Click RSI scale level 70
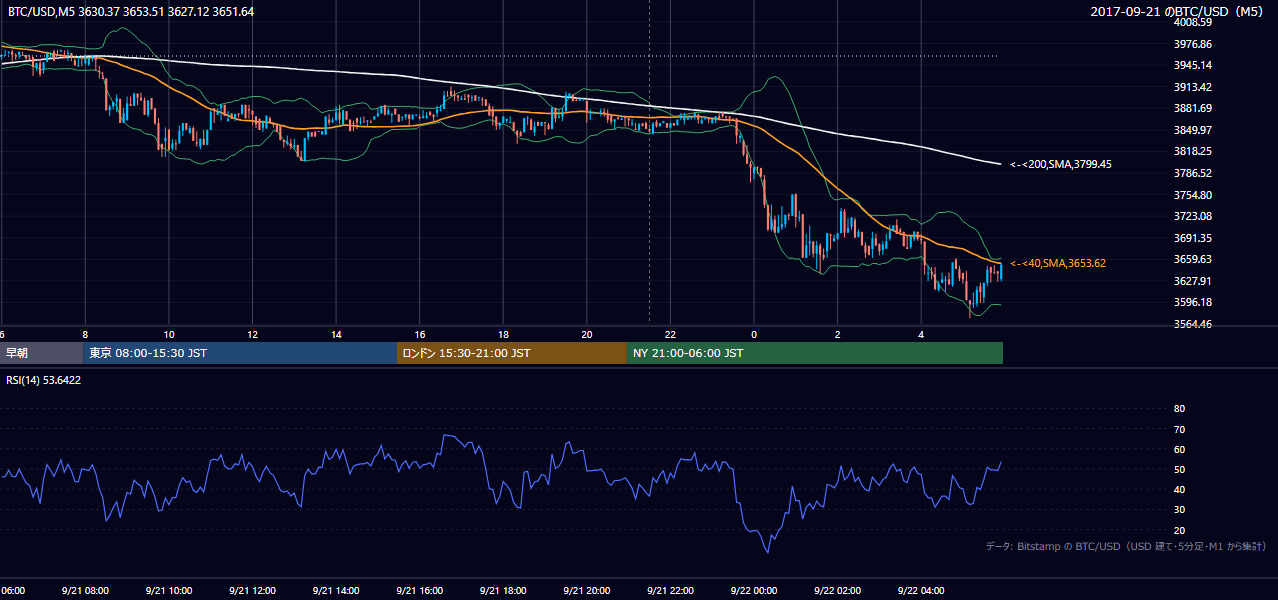1278x600 pixels. tap(1179, 429)
